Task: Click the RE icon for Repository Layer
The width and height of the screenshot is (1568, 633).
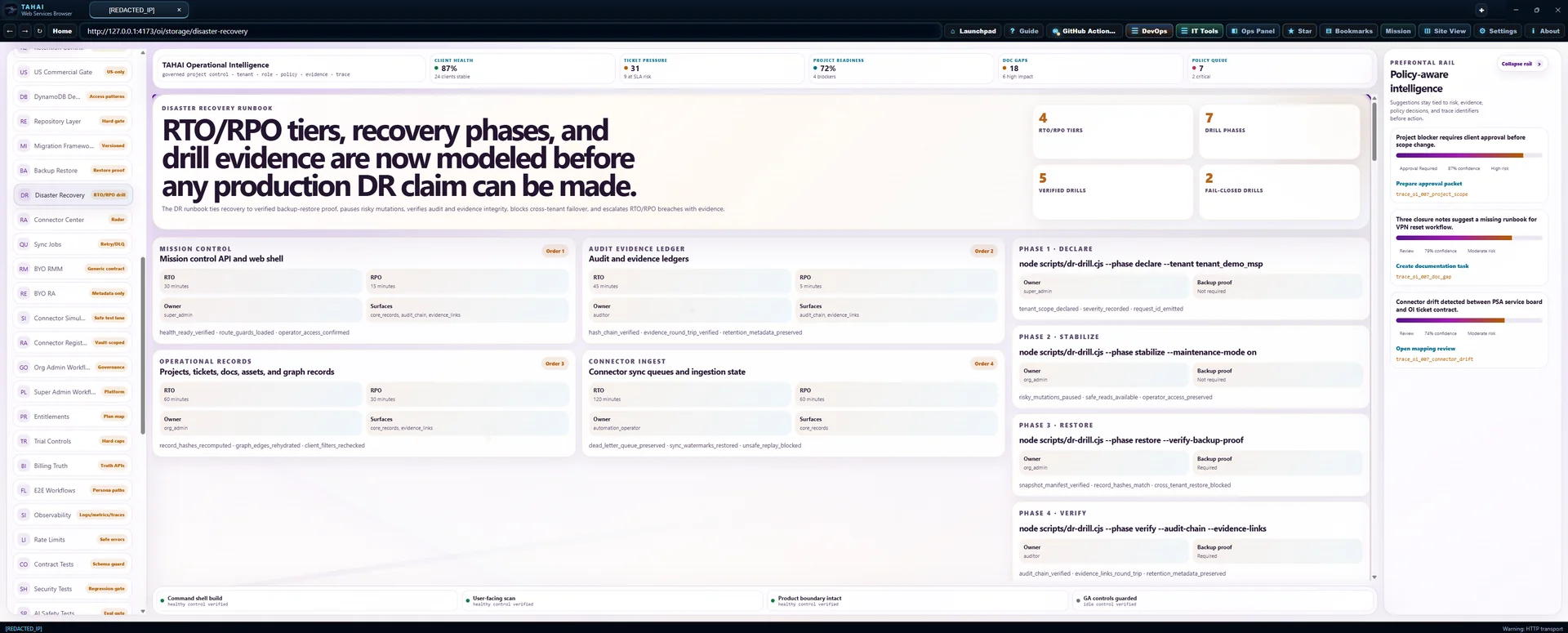Action: pyautogui.click(x=24, y=121)
